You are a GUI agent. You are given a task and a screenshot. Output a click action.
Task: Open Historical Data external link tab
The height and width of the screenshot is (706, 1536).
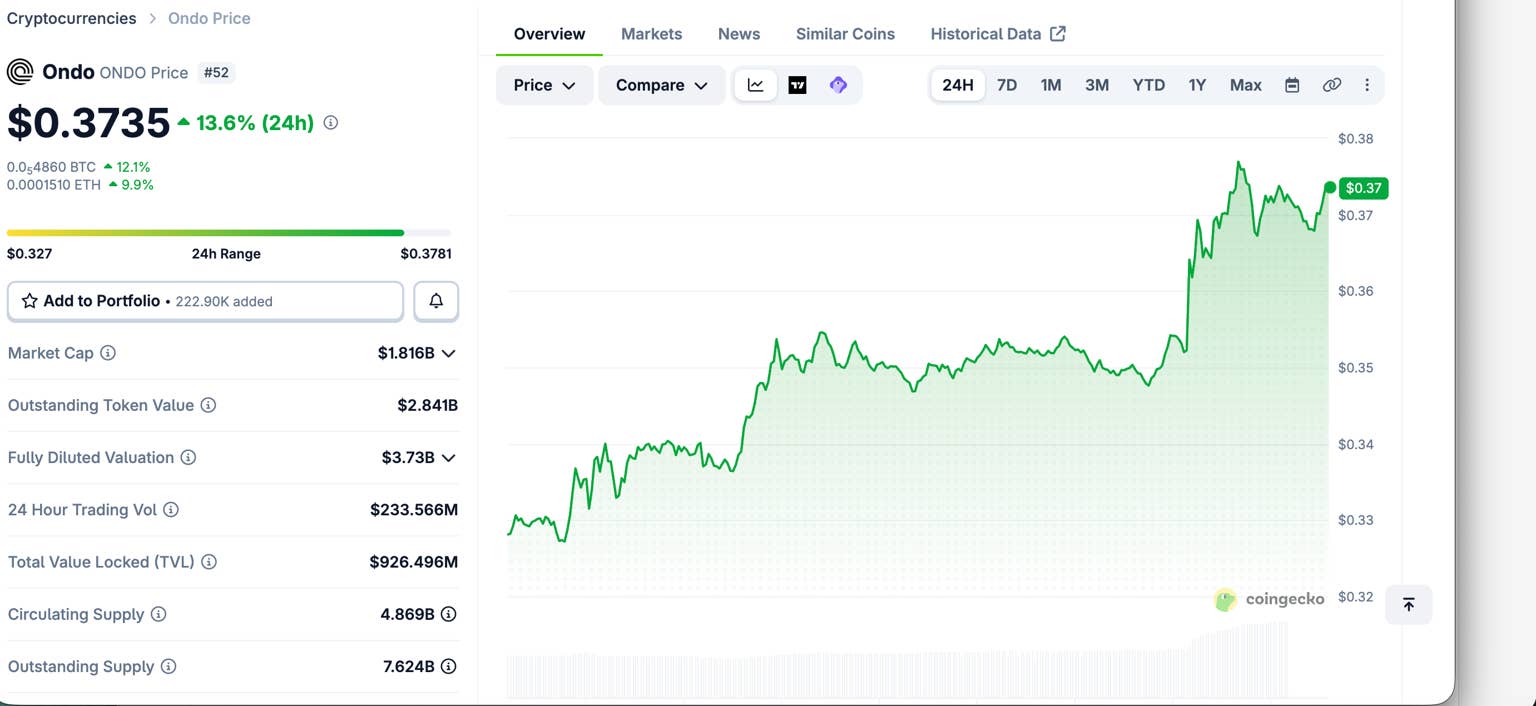998,34
